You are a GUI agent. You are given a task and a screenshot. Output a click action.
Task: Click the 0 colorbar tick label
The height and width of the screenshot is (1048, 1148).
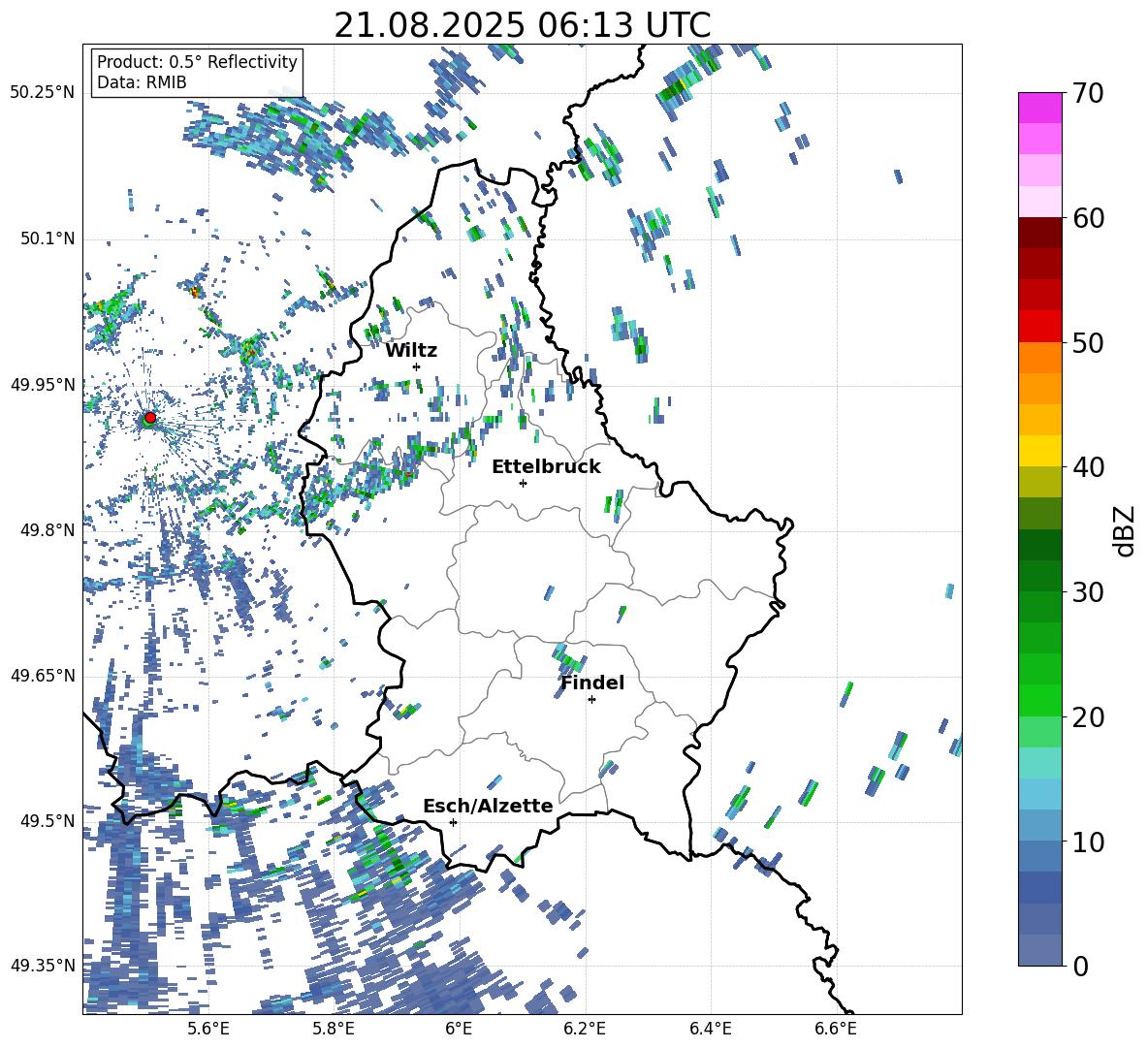(1080, 966)
